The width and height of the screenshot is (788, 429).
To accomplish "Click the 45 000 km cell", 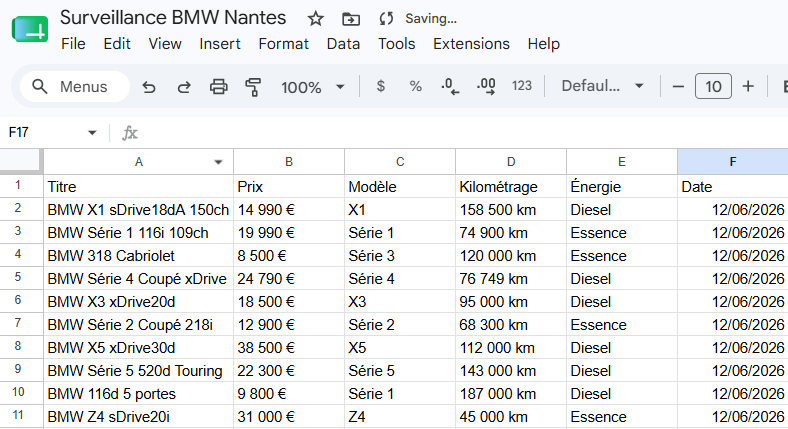I will pos(511,416).
